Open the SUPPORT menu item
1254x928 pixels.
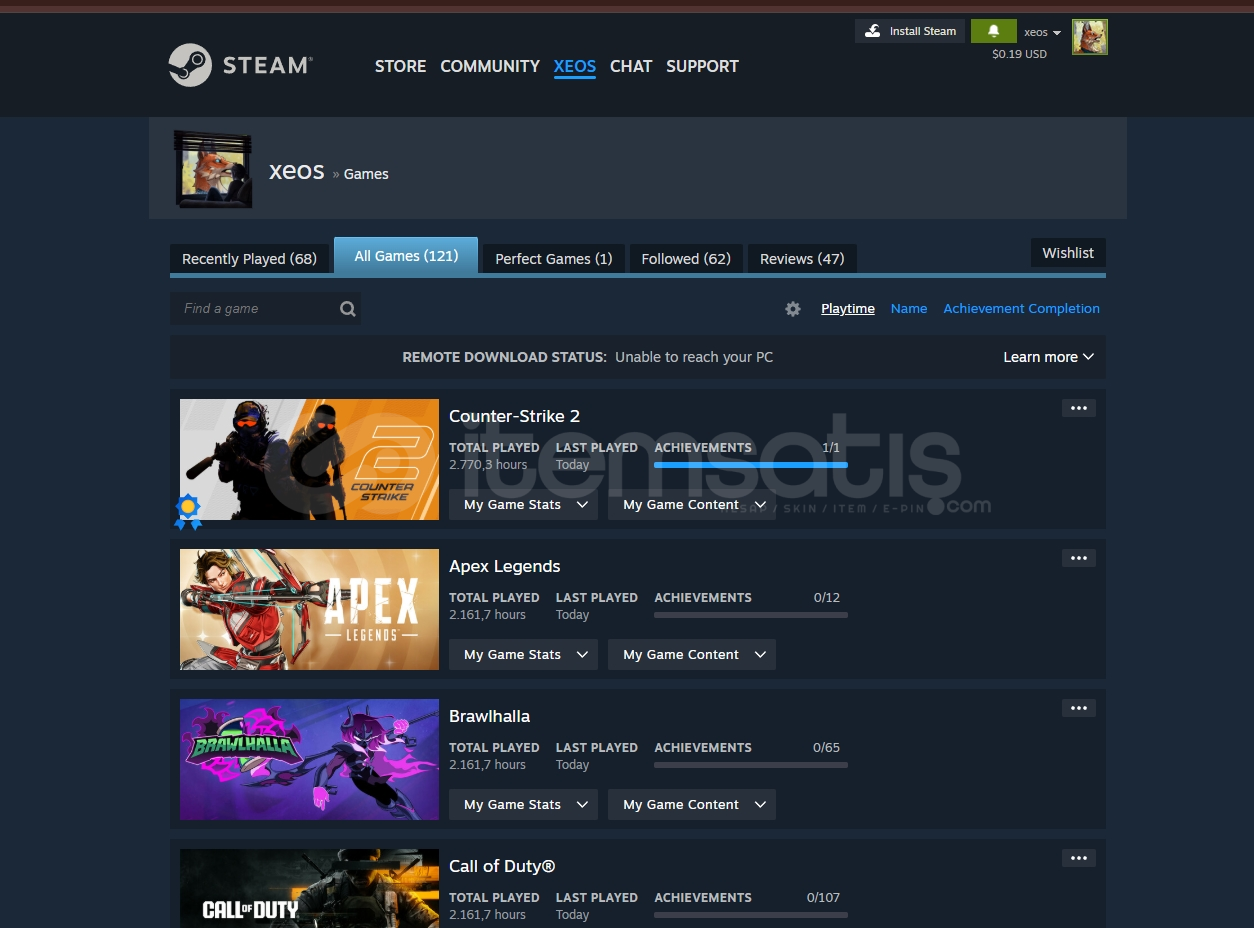point(702,66)
